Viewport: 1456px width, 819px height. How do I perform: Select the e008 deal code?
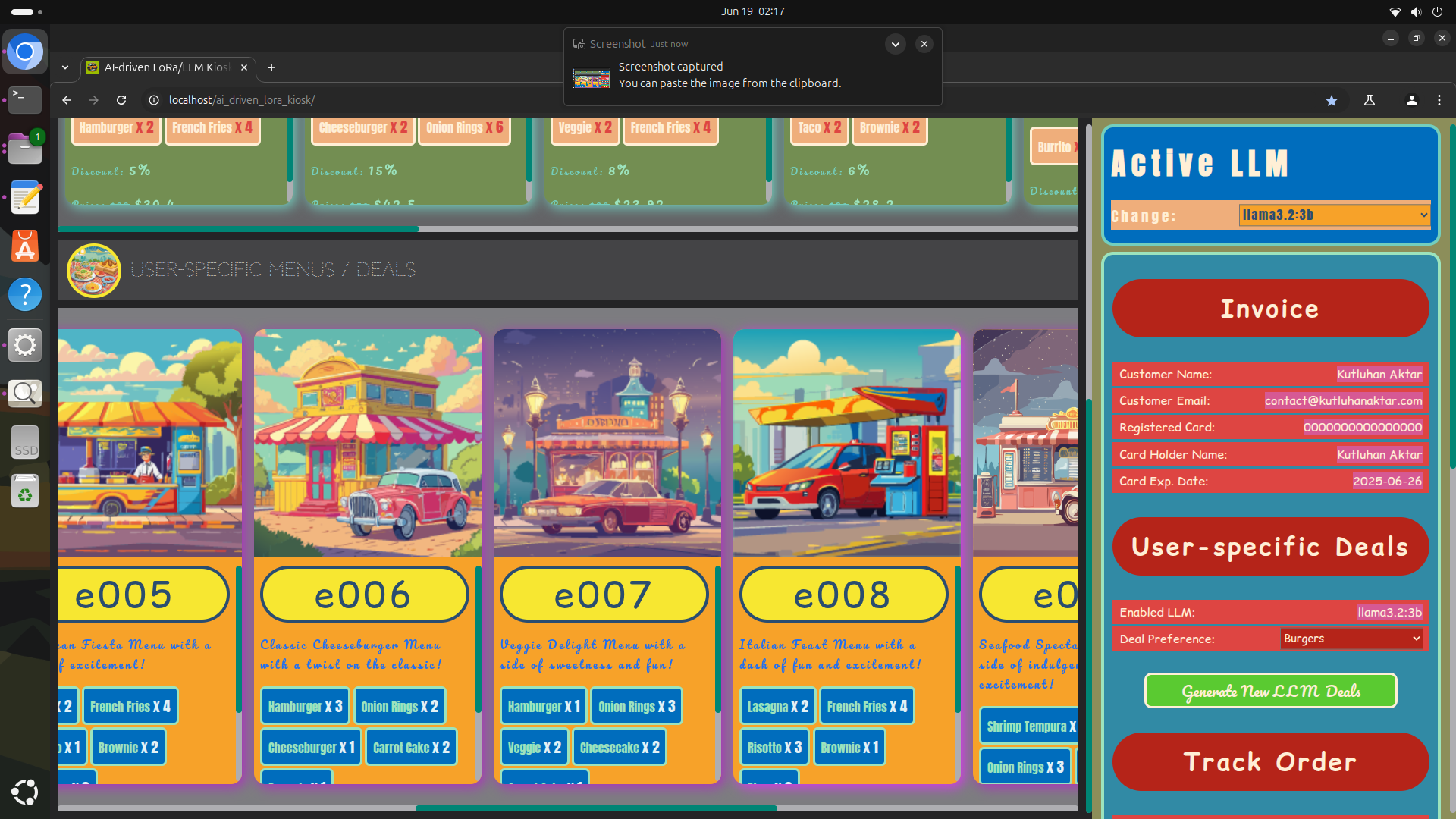click(843, 595)
